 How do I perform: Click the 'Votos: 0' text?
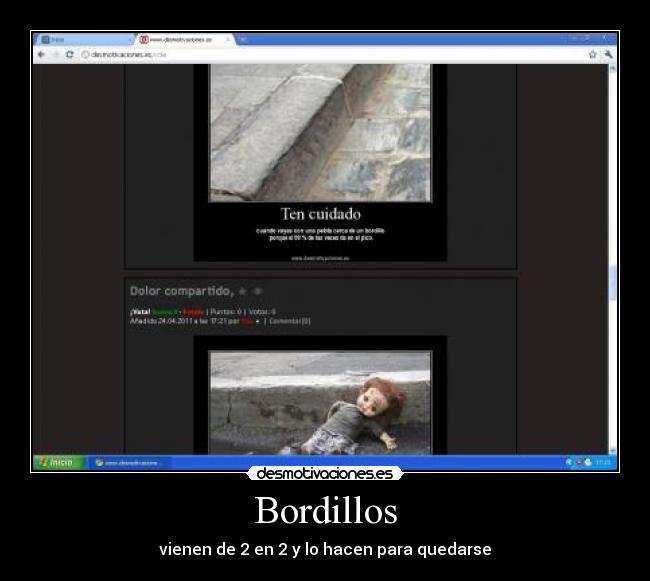click(262, 312)
